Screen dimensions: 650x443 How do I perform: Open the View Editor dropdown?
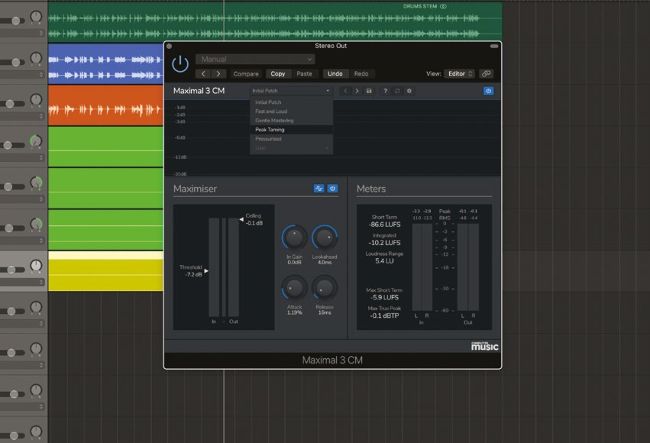pyautogui.click(x=458, y=74)
